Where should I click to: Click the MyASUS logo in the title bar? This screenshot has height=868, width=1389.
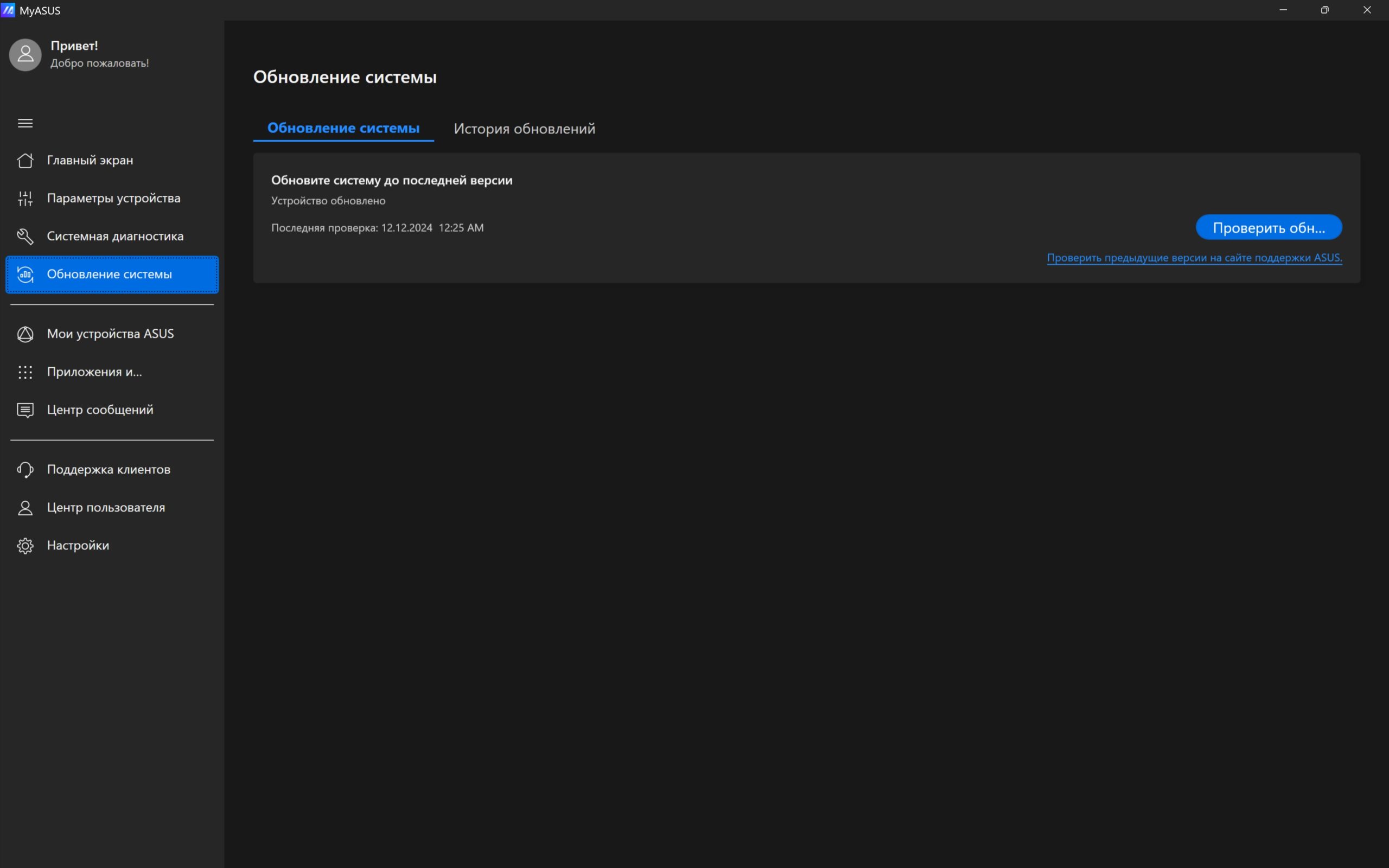(x=8, y=10)
